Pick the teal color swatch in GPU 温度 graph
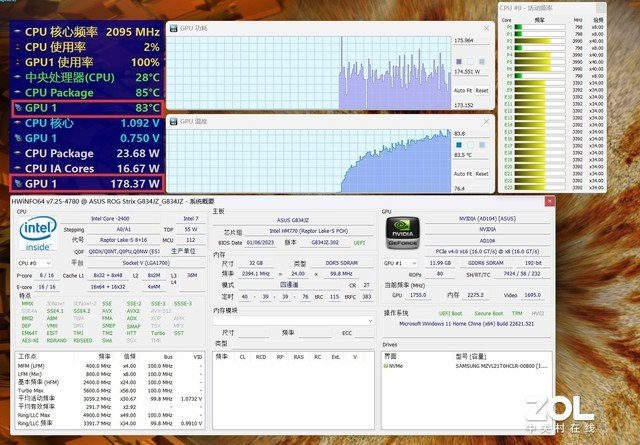Screen dimensions: 640x445 coord(459,145)
